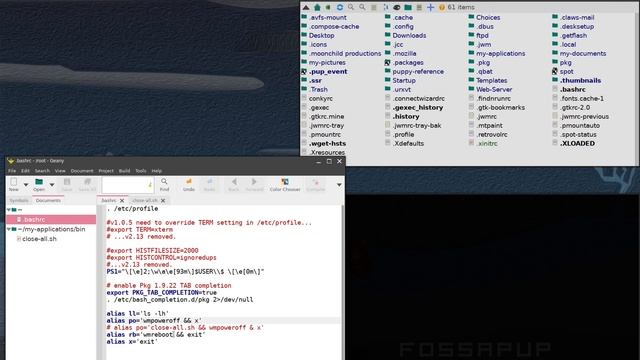Click the .gexec_history file
Viewport: 640px width, 360px height.
[414, 107]
